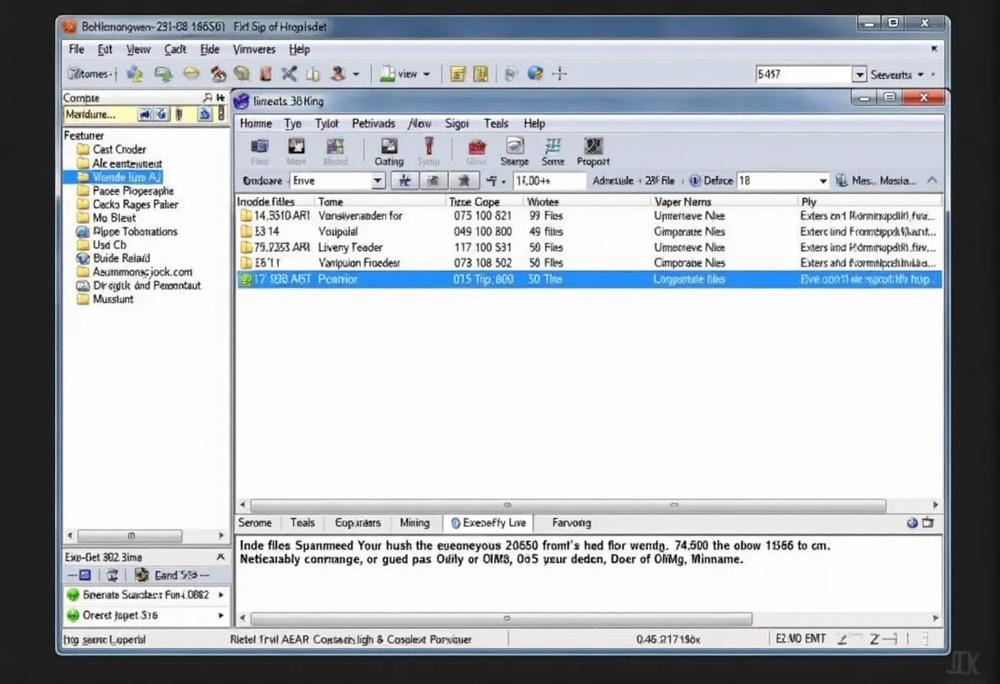Click the file list horizontal scrollbar
1000x684 pixels.
pyautogui.click(x=568, y=506)
